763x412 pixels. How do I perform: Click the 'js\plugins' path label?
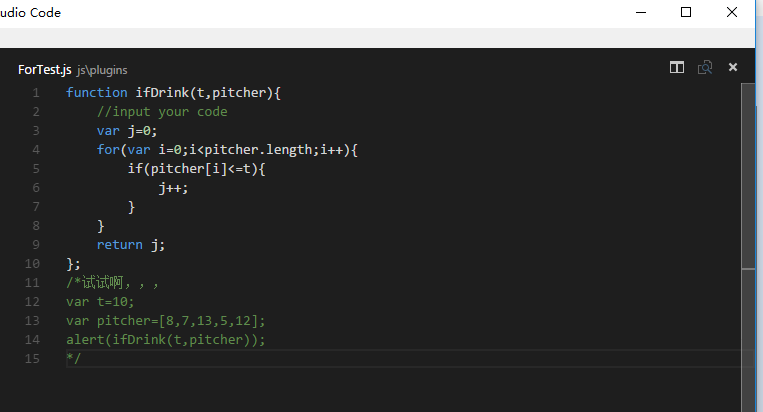coord(102,71)
